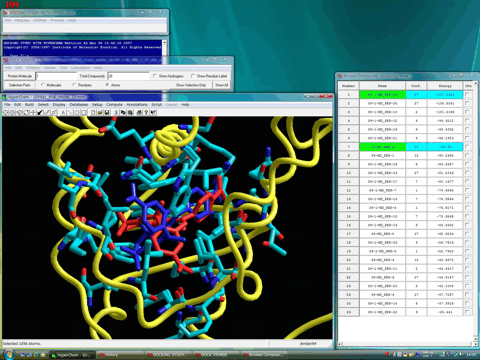Open HyperChem File menu

point(7,105)
